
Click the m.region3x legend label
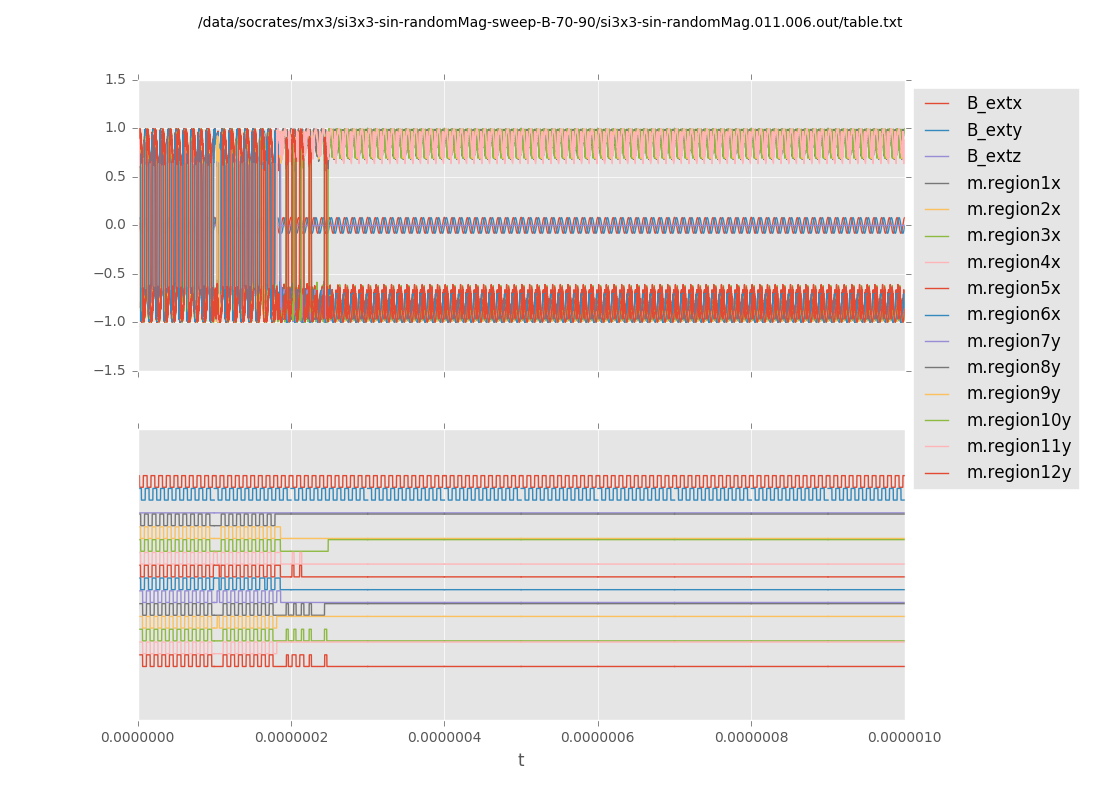[1013, 235]
